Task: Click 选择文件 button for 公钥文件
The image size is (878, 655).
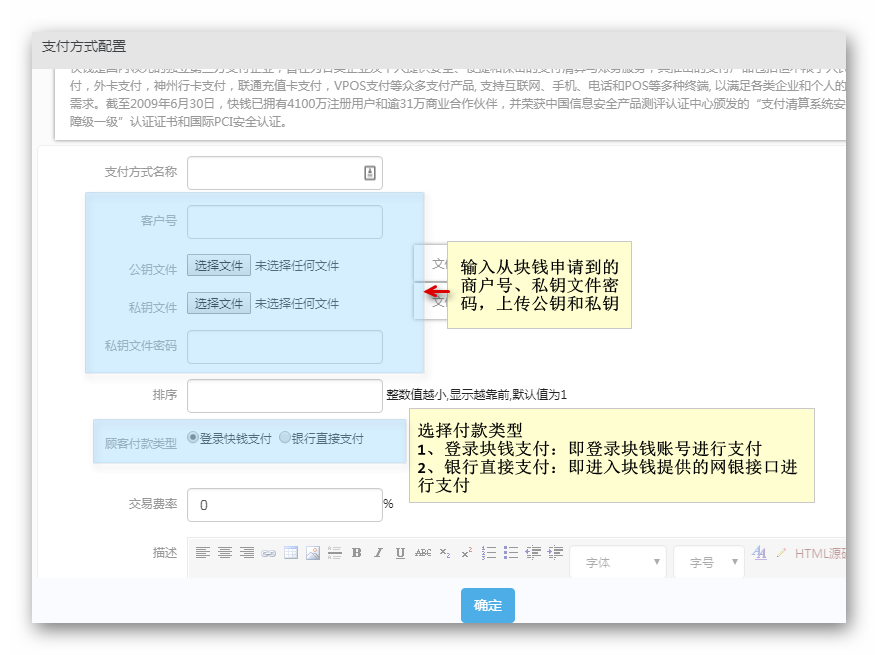Action: (x=219, y=265)
